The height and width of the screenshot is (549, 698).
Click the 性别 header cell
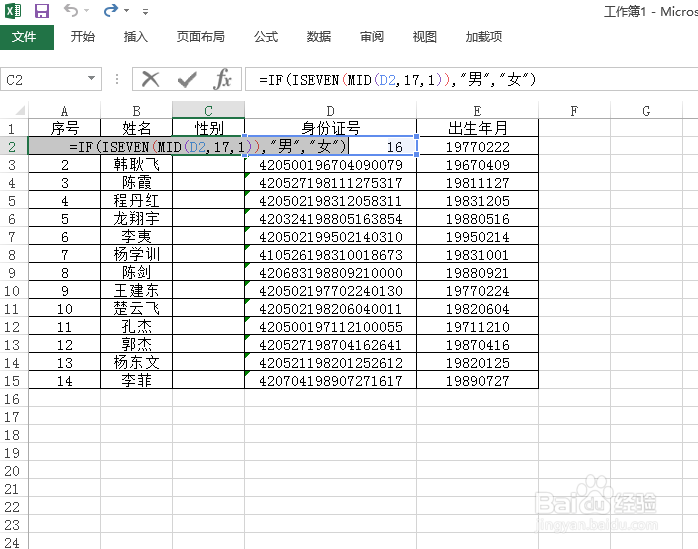tap(208, 128)
